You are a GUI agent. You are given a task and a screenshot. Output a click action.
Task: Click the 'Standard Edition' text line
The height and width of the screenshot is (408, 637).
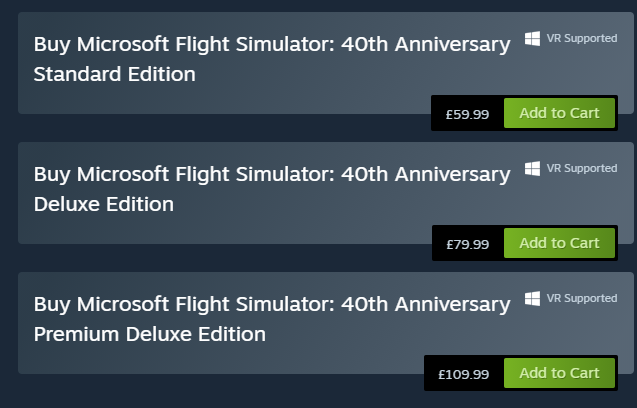coord(114,74)
